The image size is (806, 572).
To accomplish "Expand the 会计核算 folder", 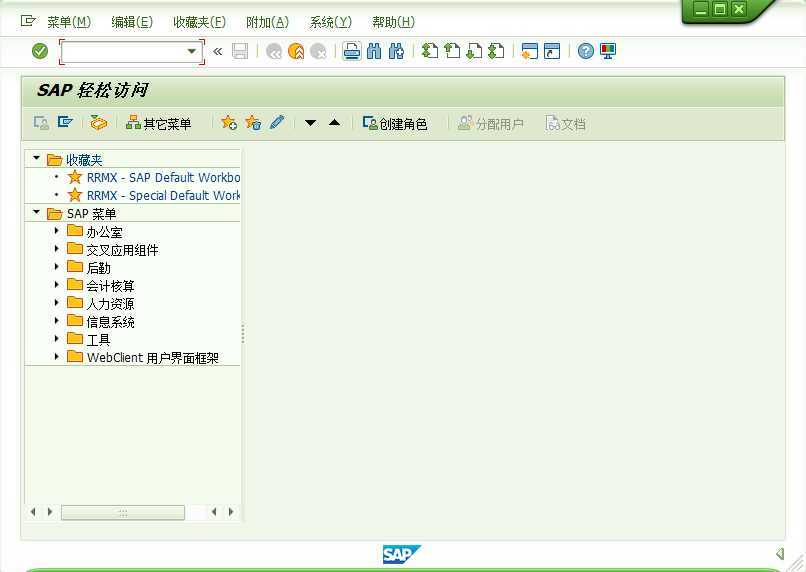I will point(57,285).
